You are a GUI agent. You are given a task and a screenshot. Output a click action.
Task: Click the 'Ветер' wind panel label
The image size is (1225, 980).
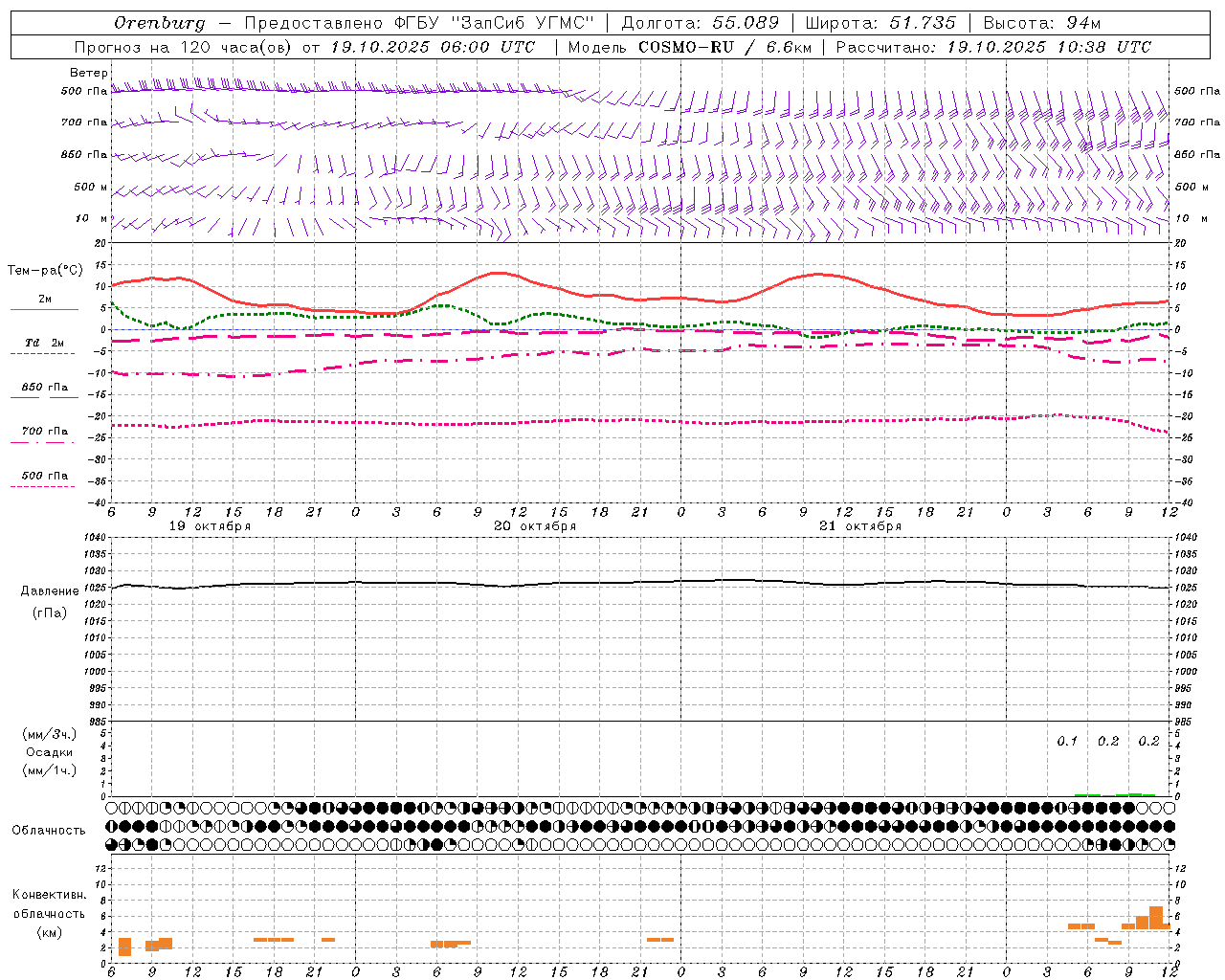pos(88,73)
